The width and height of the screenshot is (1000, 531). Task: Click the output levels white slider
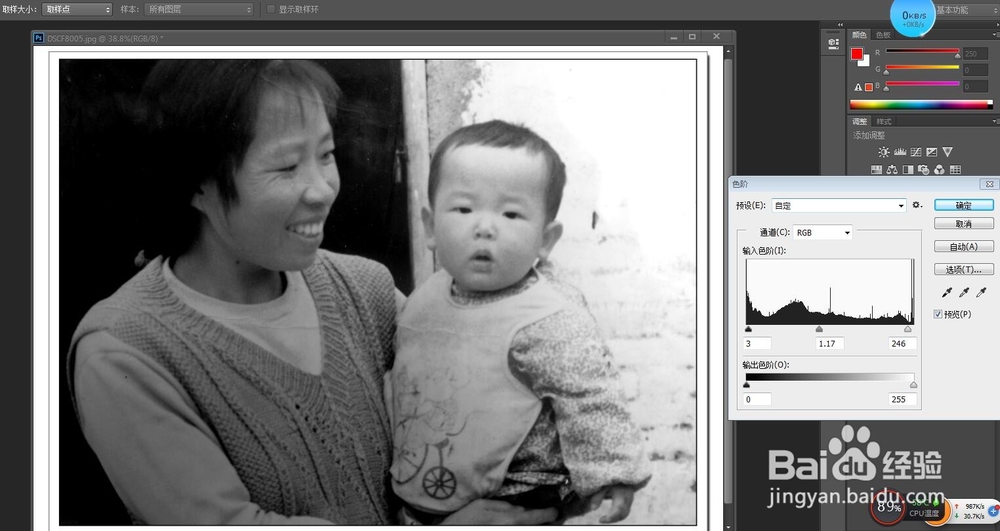[x=913, y=384]
